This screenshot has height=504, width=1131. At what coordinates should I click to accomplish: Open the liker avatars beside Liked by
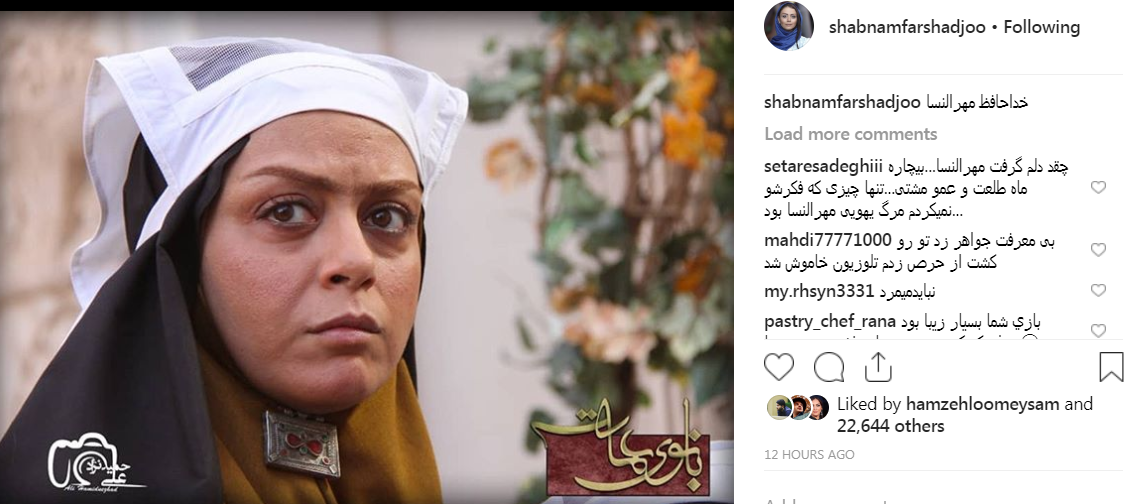(798, 407)
